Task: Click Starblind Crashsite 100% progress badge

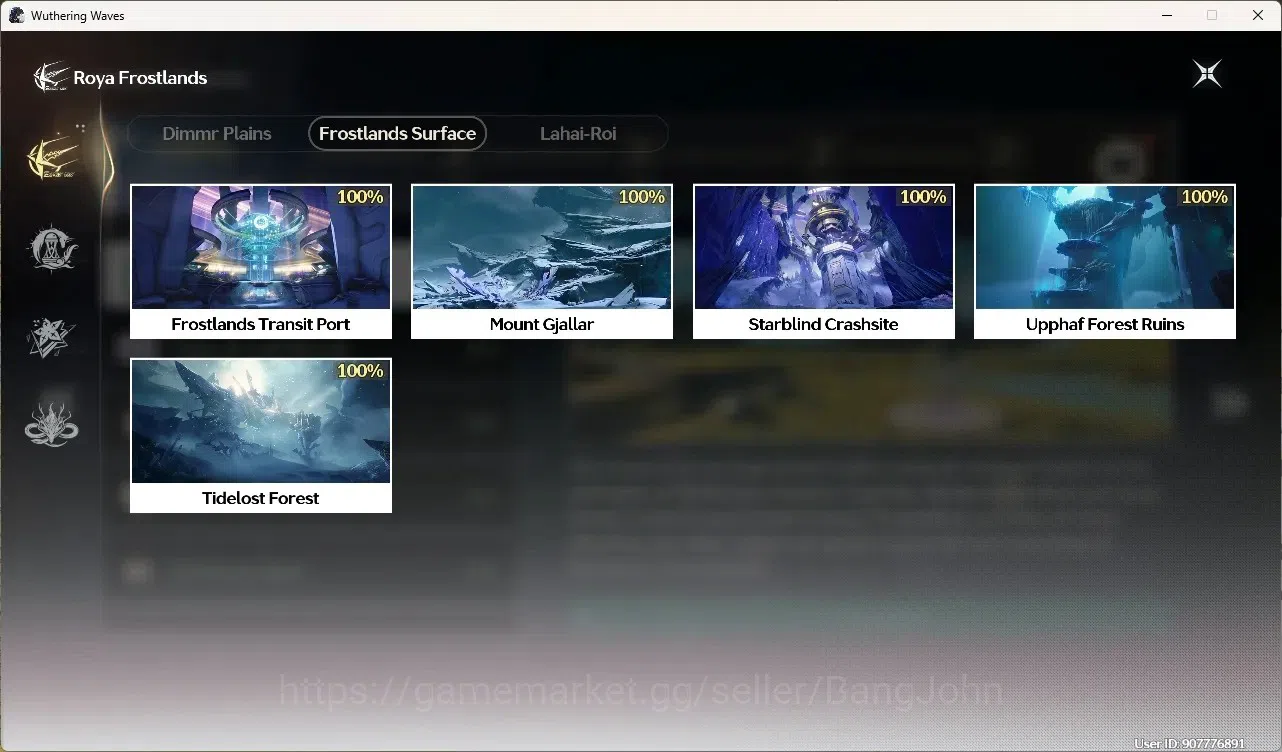Action: 923,197
